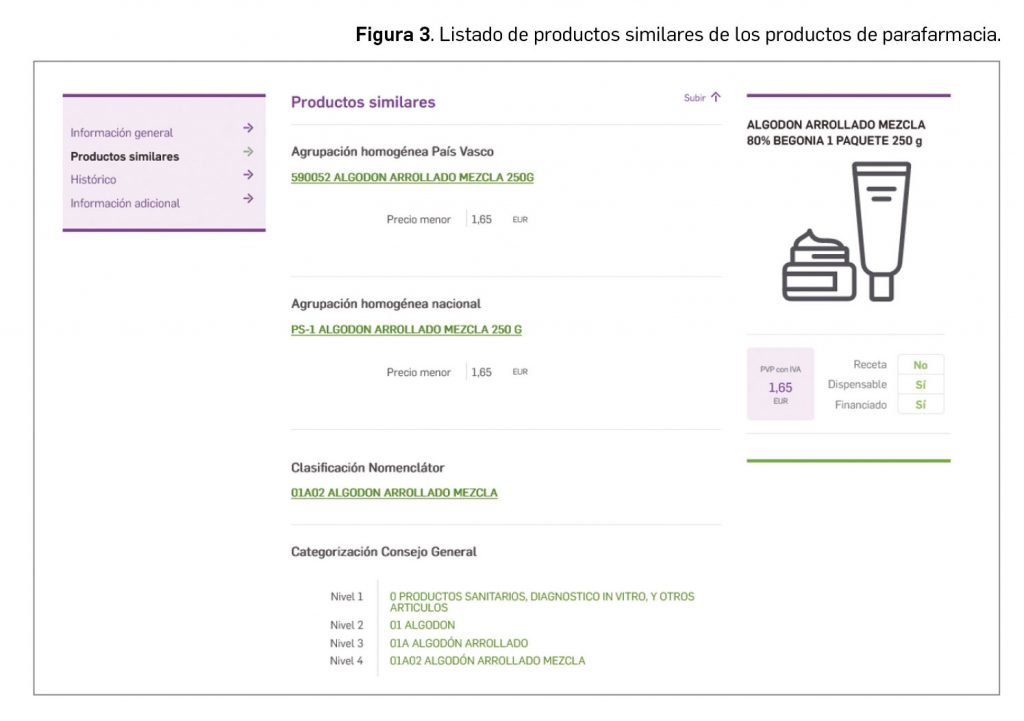Open link 590052 ALGODON ARROLLADO MEZCLA 250G
This screenshot has width=1024, height=721.
(x=412, y=178)
